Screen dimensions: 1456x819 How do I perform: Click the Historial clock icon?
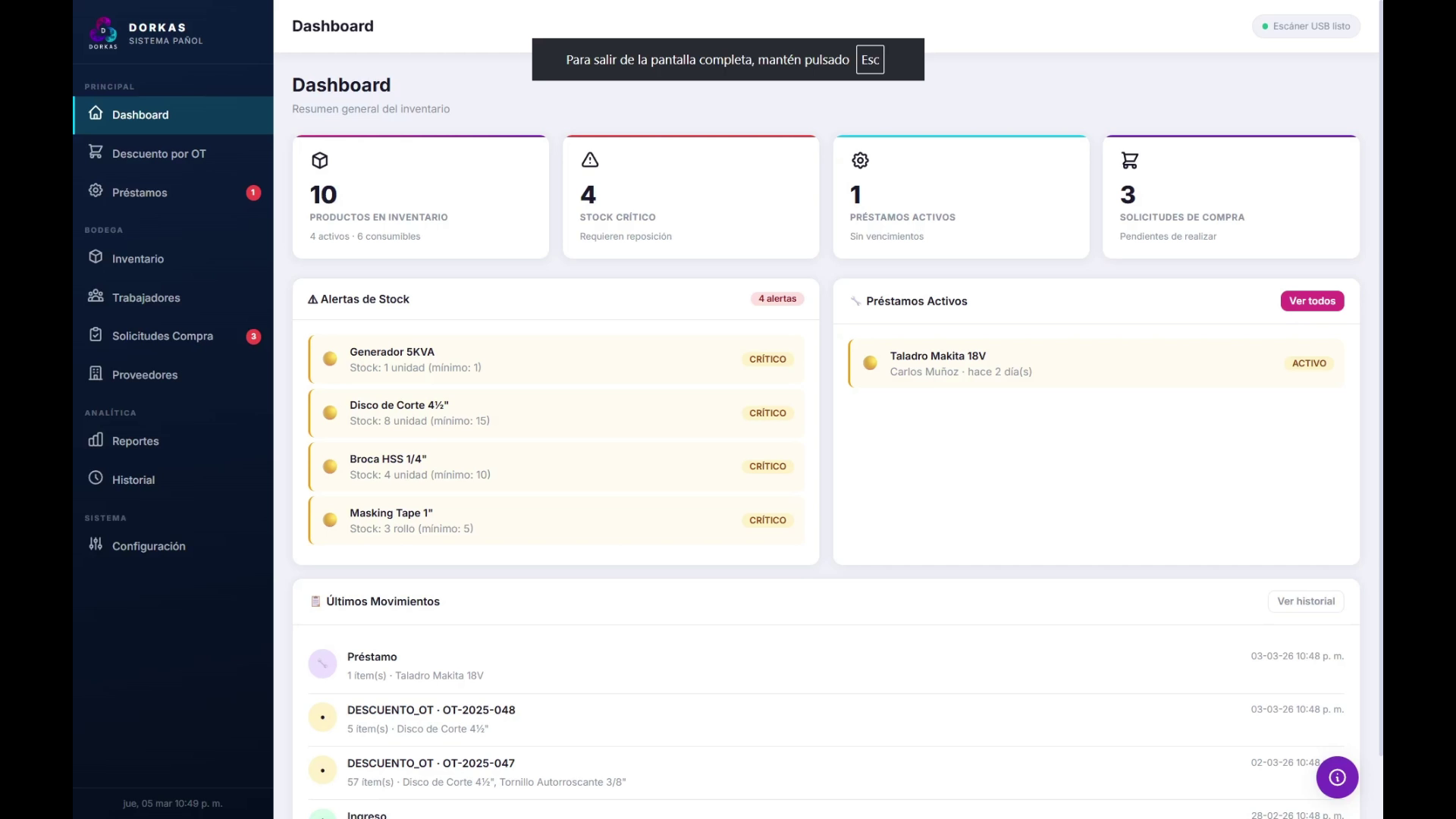tap(96, 479)
